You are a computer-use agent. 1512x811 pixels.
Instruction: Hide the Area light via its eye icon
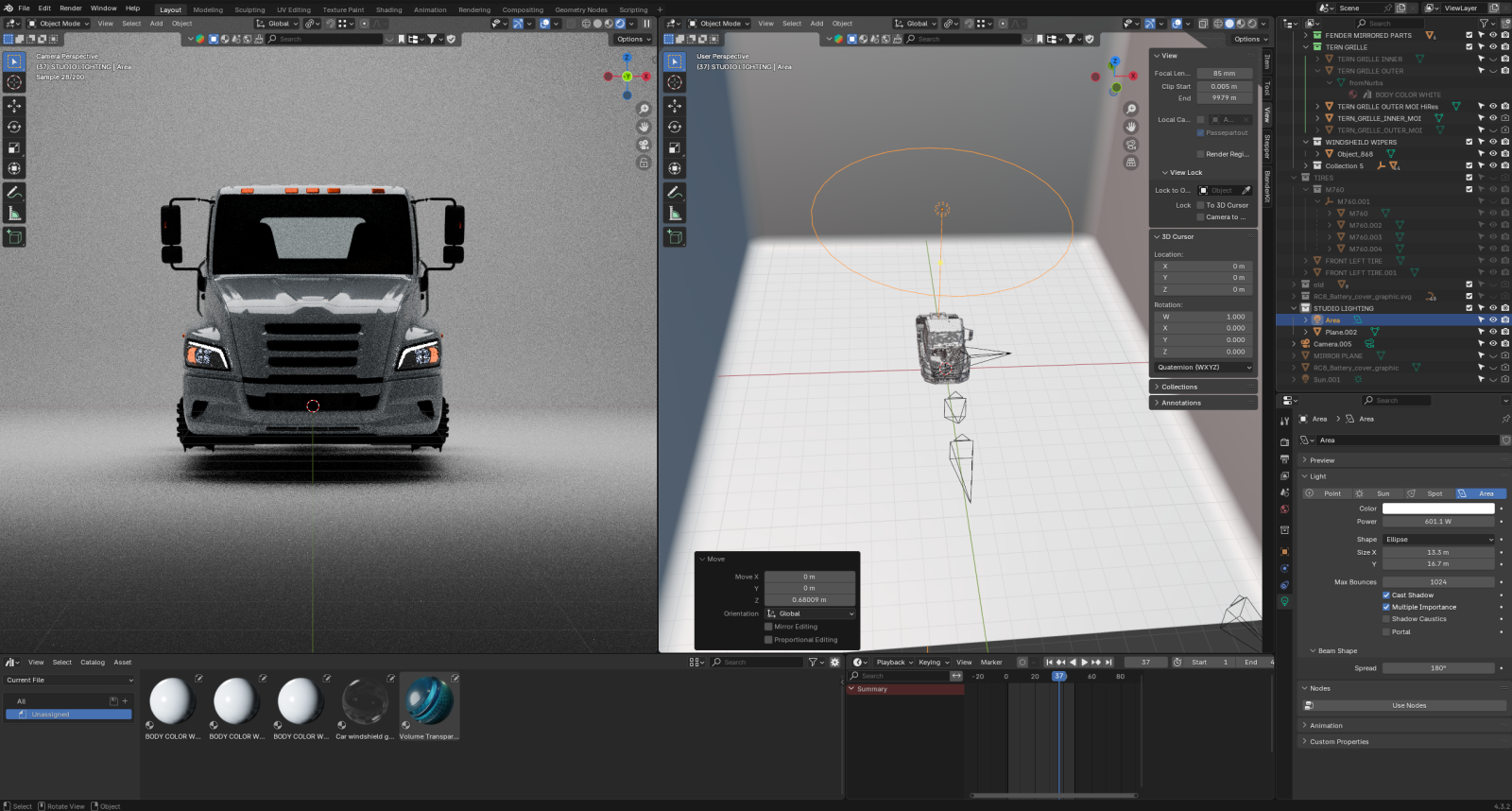[1493, 320]
